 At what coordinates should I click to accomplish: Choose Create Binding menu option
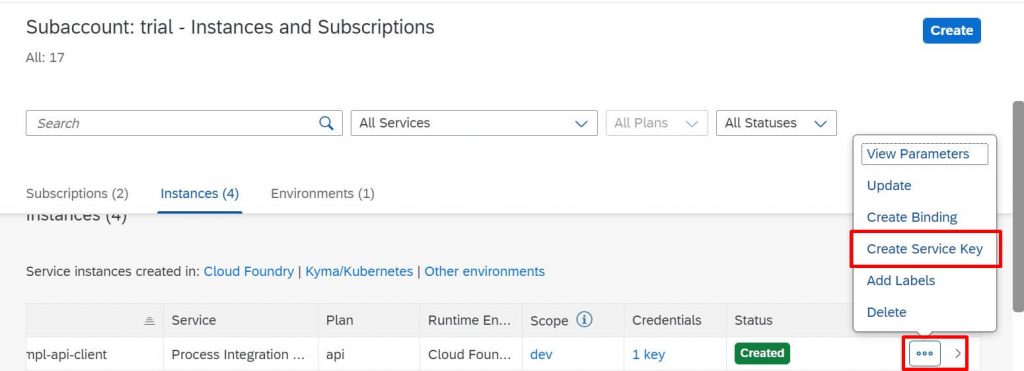click(912, 217)
